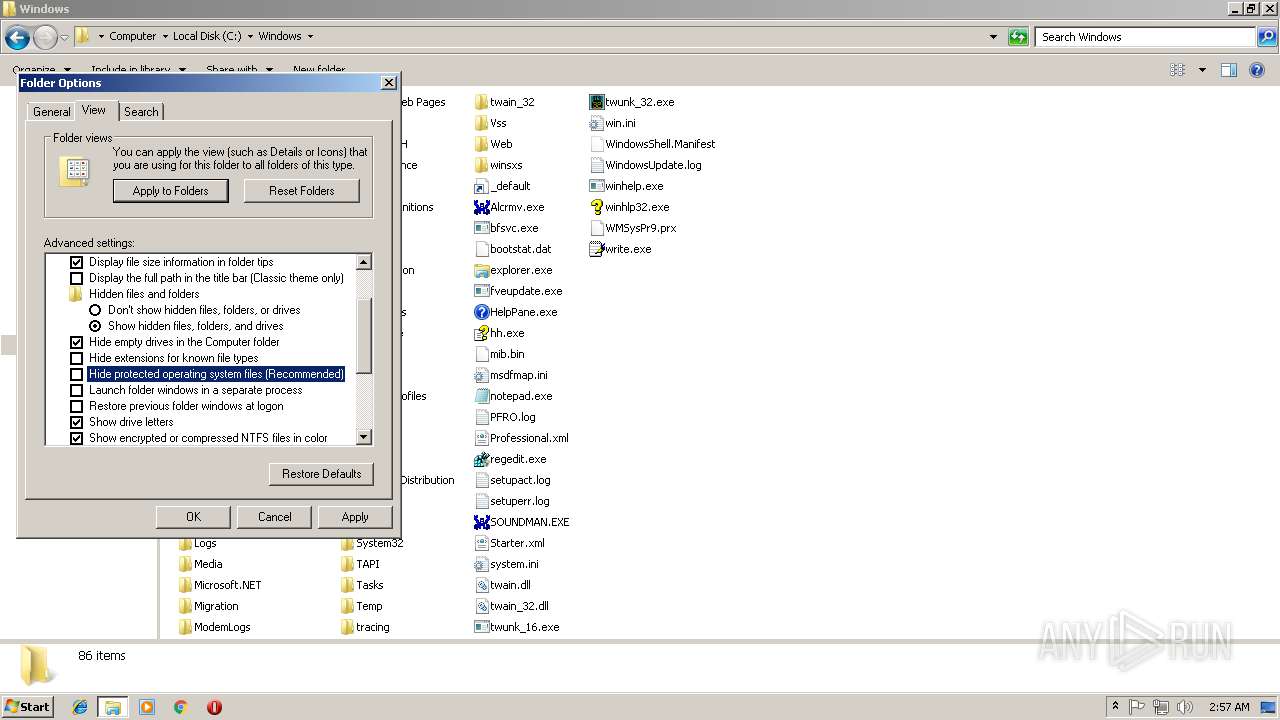Screen dimensions: 1280x720
Task: Click the volume icon in the system tray
Action: click(x=1184, y=707)
